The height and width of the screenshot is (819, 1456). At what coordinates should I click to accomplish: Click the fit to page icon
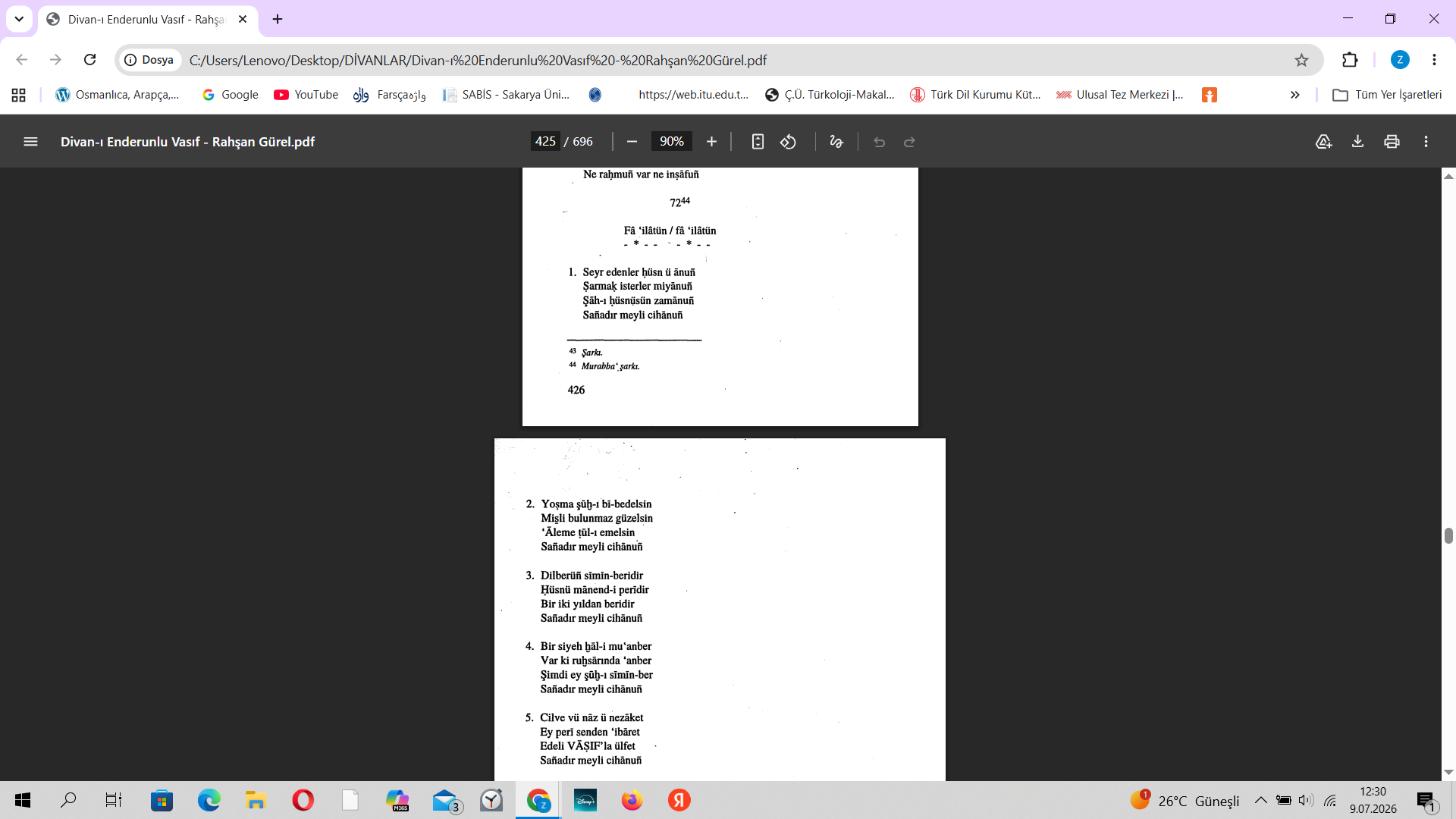pos(758,142)
